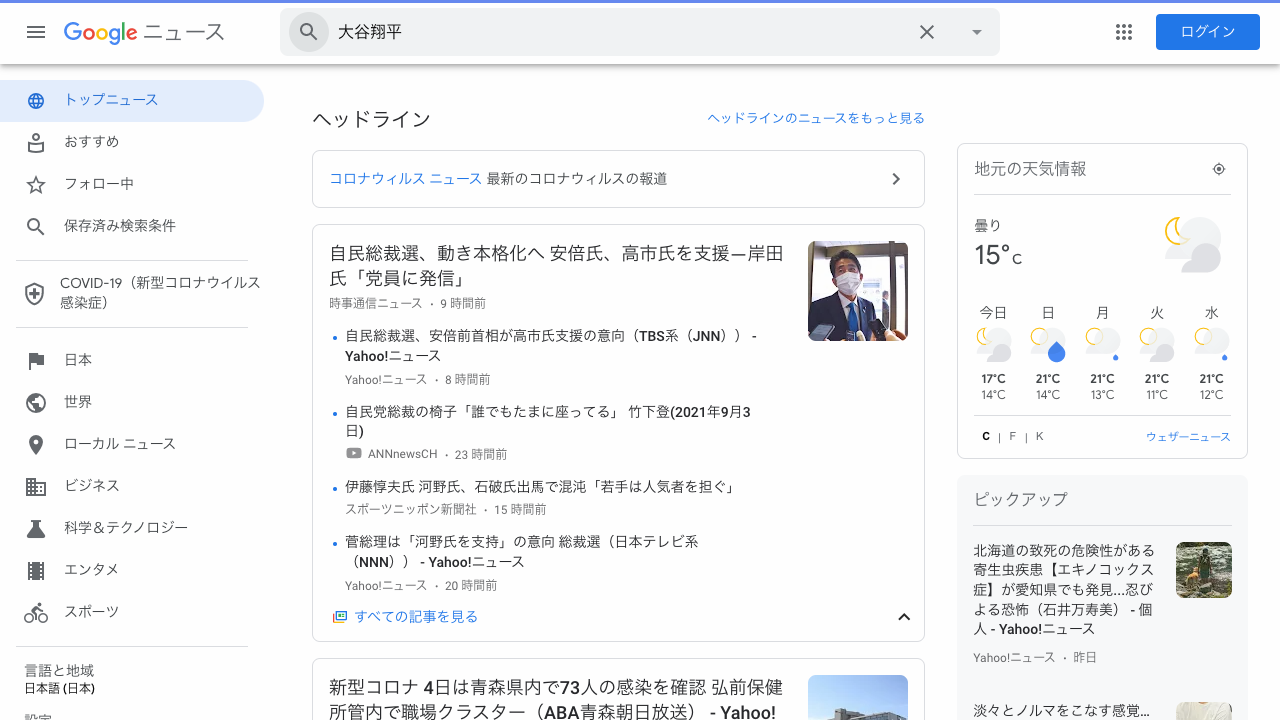
Task: Expand the コロナウィルス report card chevron
Action: pos(896,178)
